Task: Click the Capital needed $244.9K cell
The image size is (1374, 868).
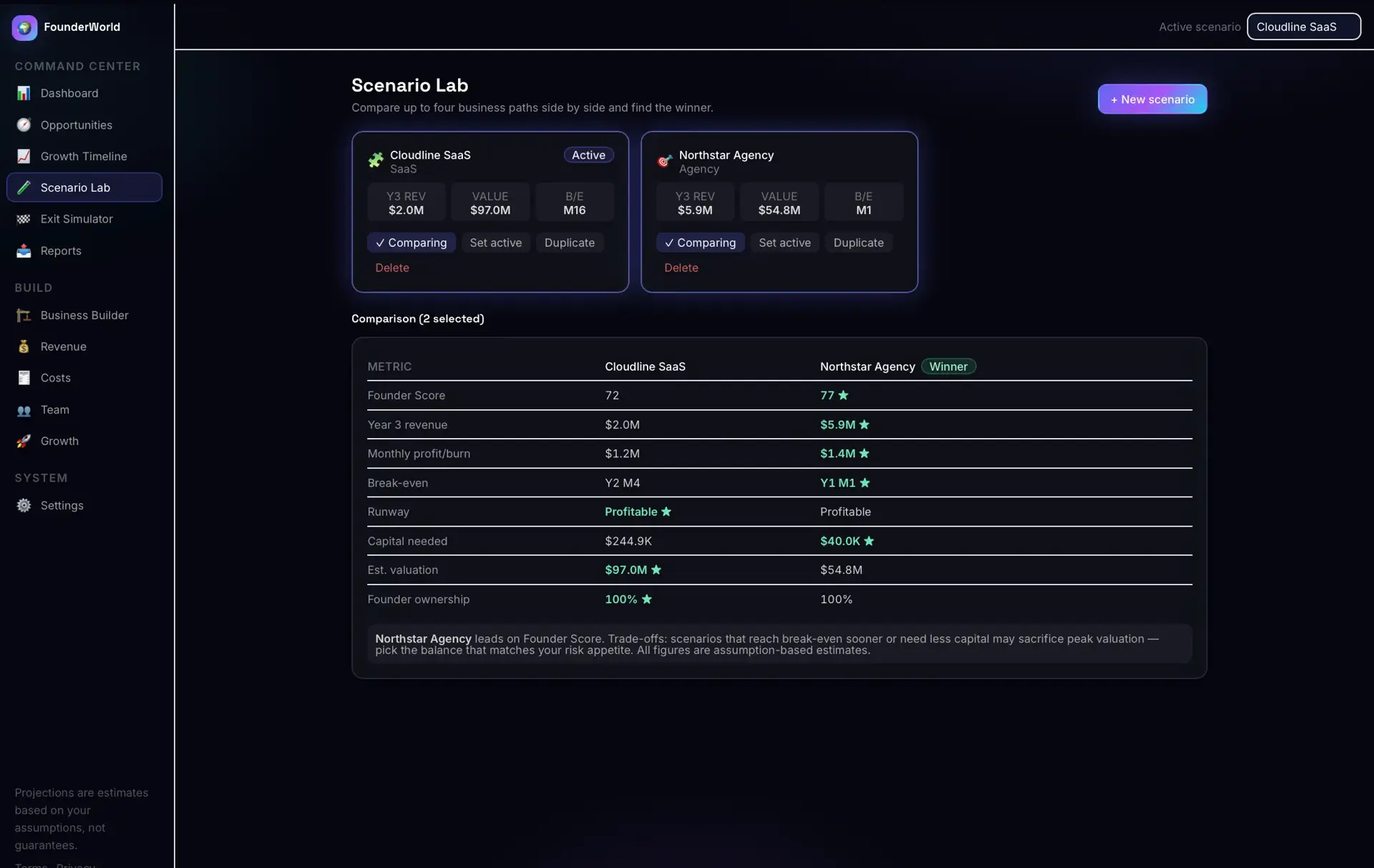Action: pyautogui.click(x=628, y=541)
